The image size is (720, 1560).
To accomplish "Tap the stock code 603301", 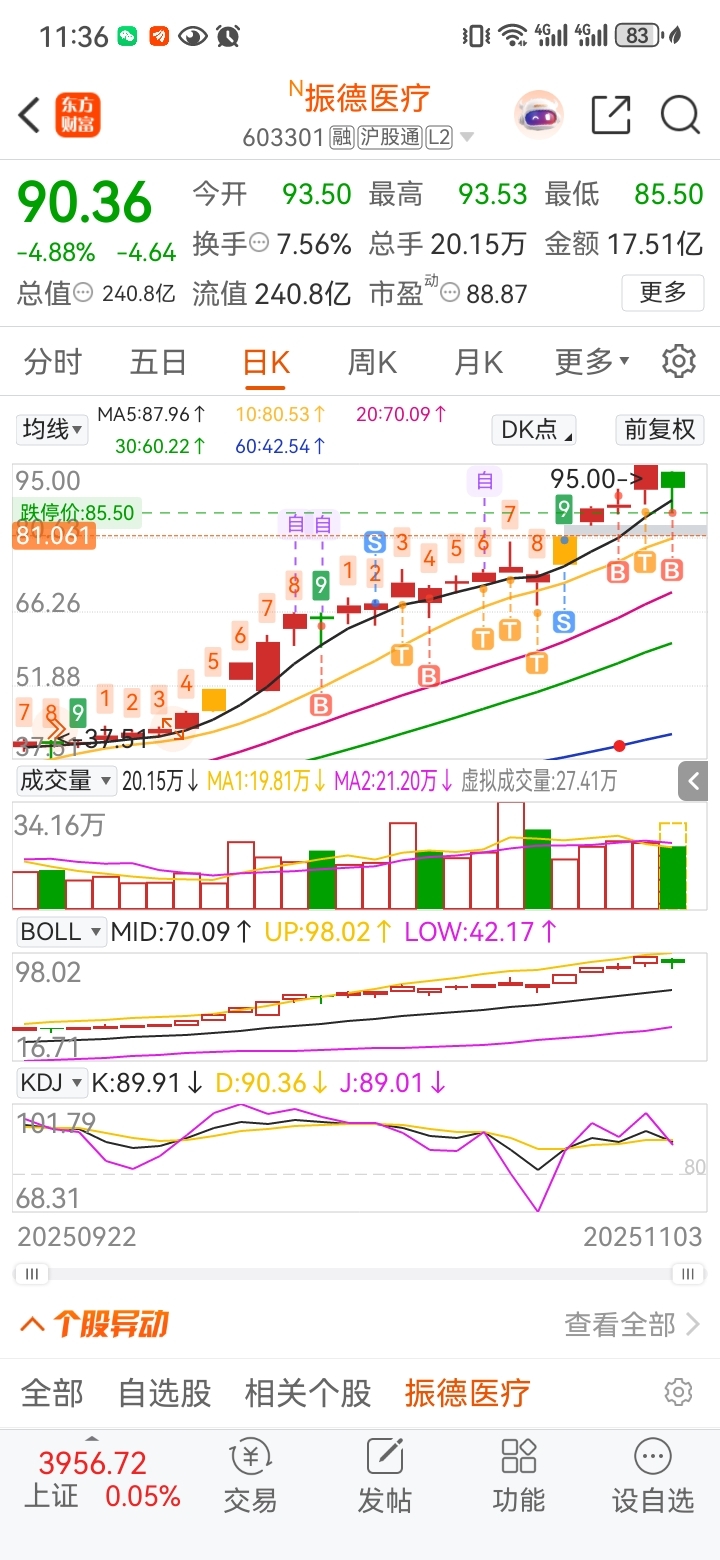I will pos(284,138).
